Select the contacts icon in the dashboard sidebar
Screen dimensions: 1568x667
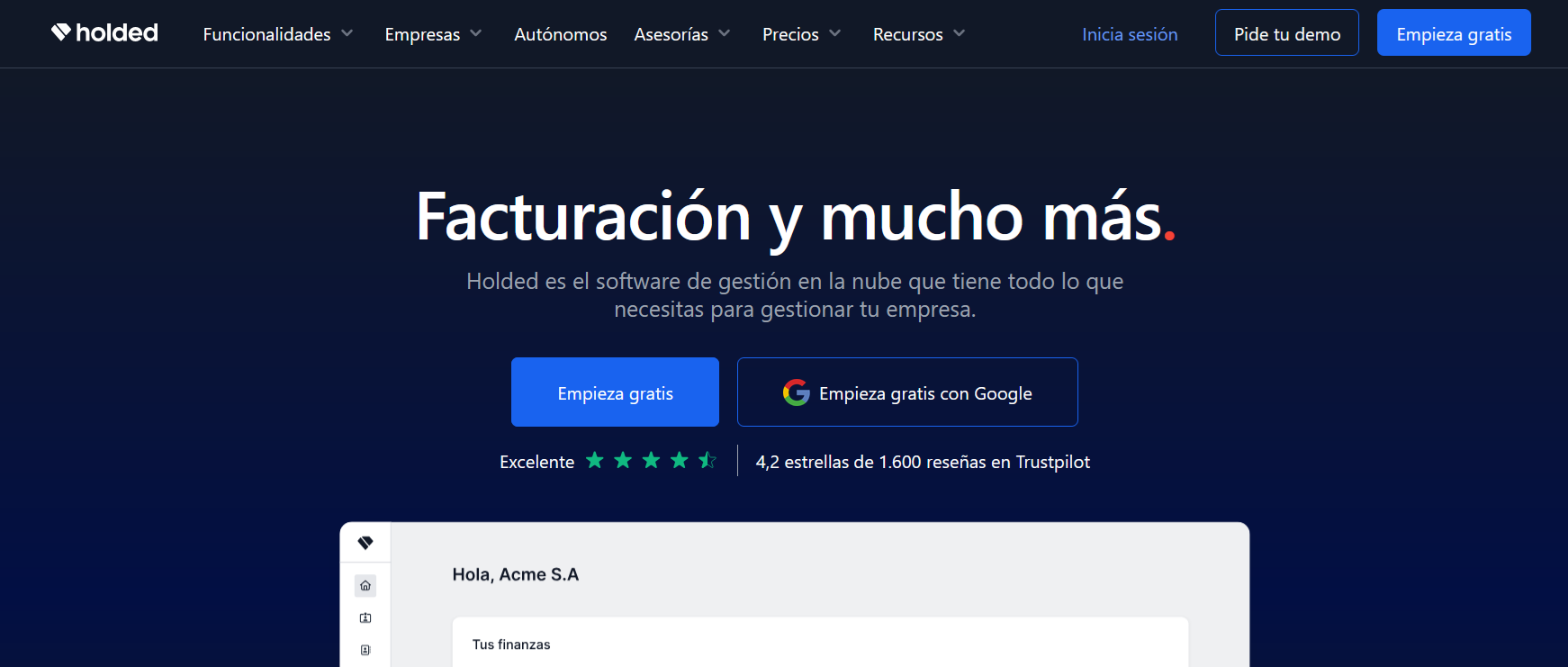click(x=365, y=618)
